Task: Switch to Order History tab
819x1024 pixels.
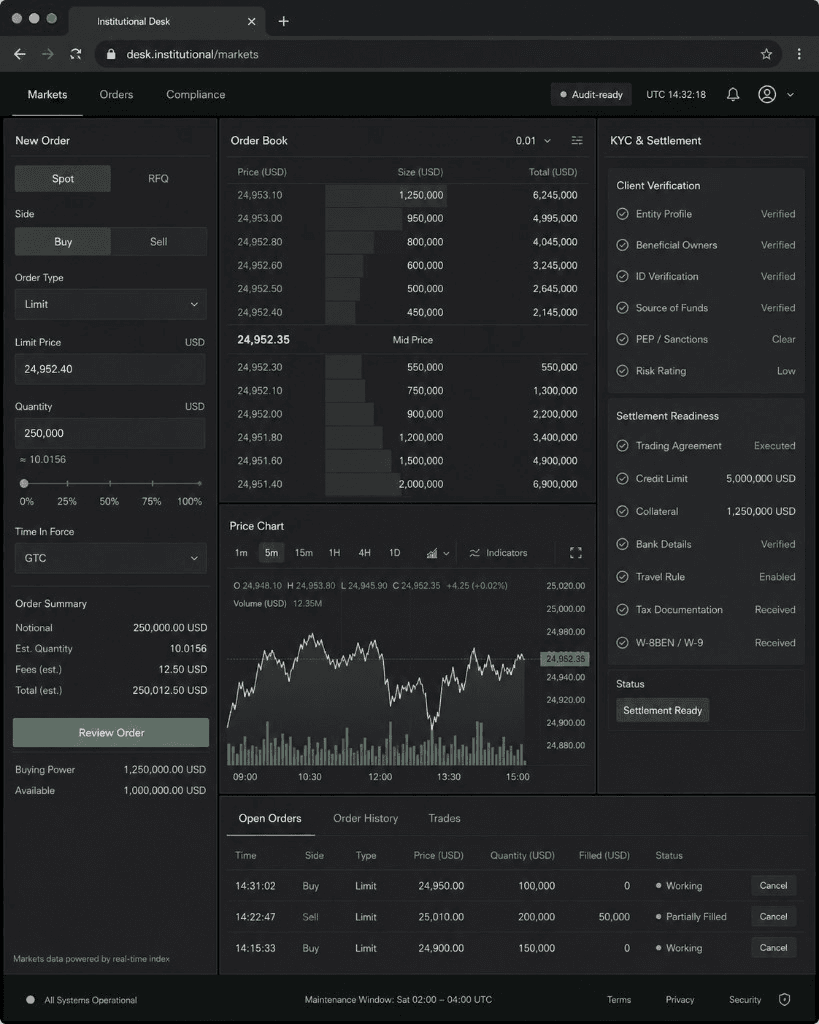Action: 365,818
